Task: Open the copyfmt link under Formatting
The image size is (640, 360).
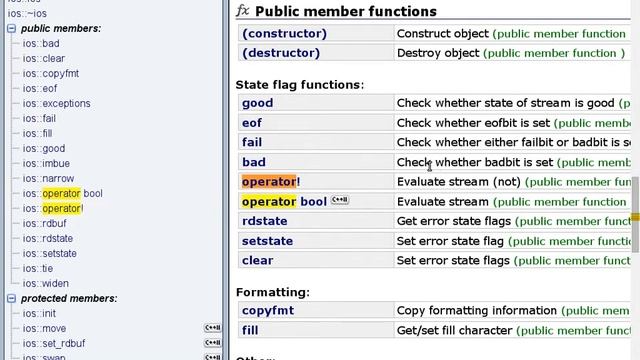Action: 268,311
